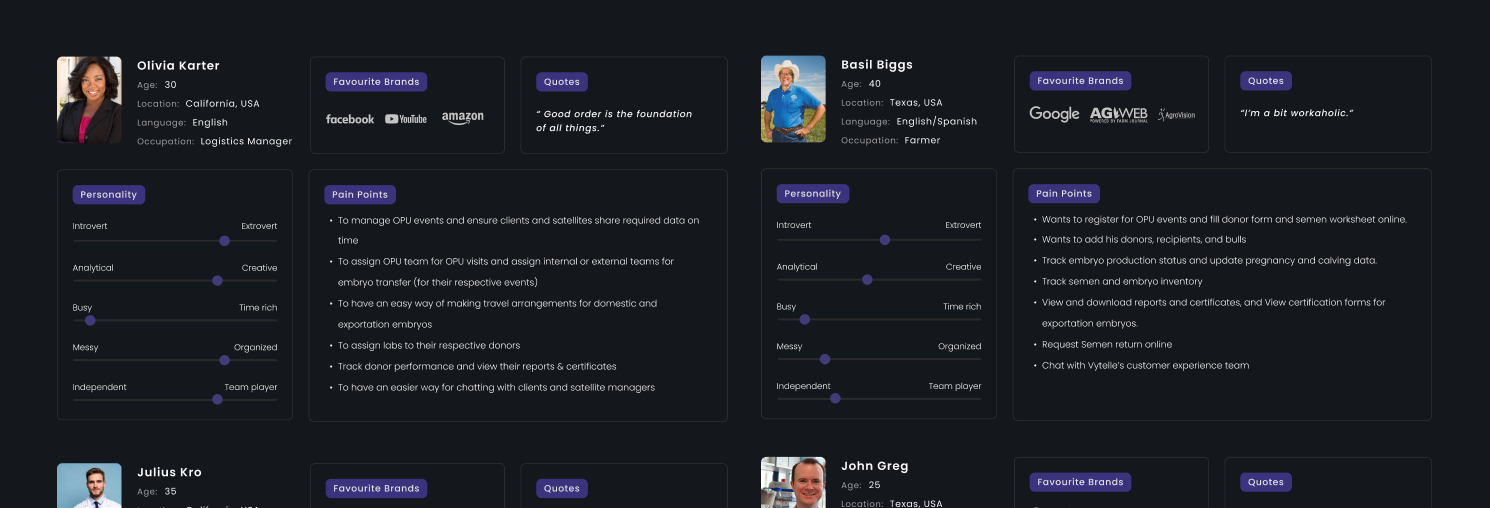Click Olivia Karter's Favourite Brands tag
The height and width of the screenshot is (508, 1490).
(377, 82)
